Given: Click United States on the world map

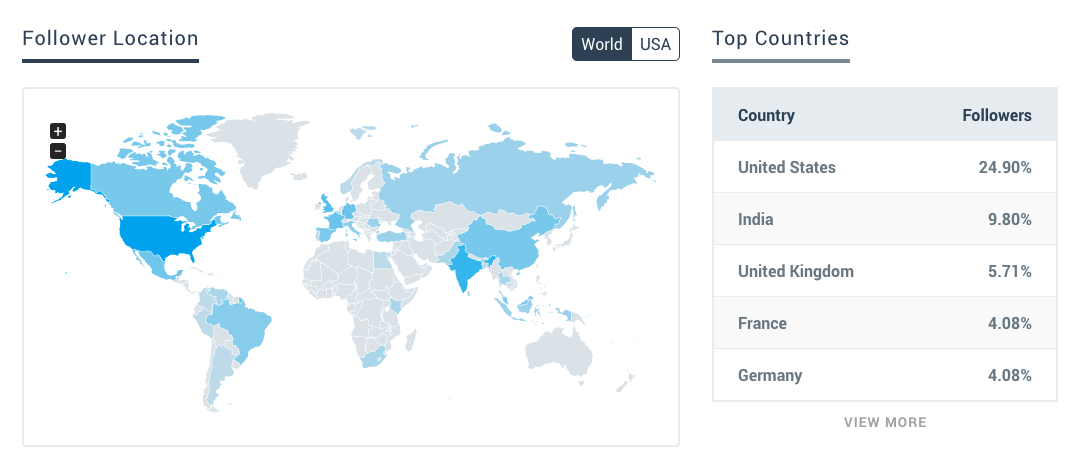Looking at the screenshot, I should pyautogui.click(x=164, y=238).
